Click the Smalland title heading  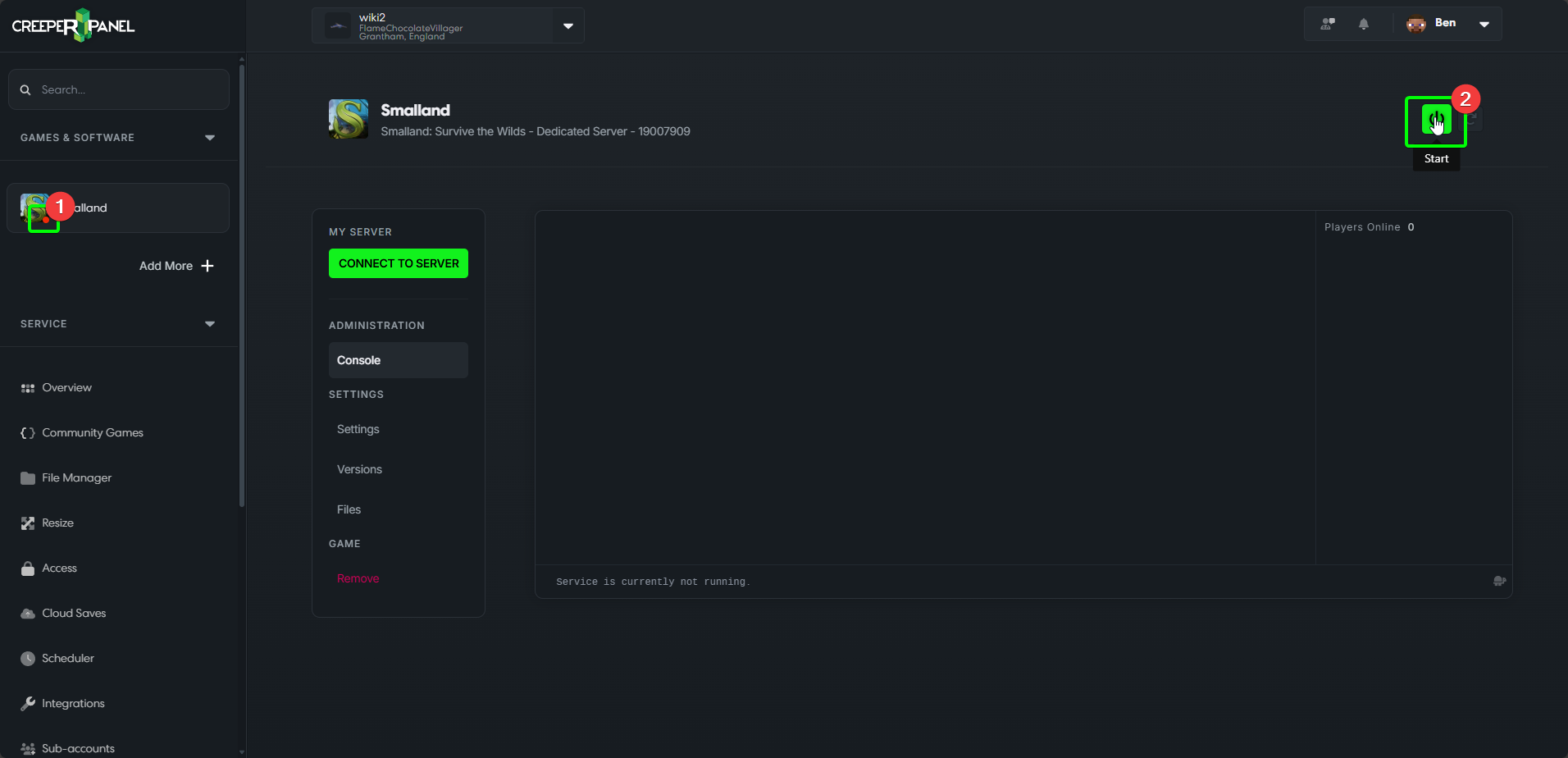(x=415, y=110)
